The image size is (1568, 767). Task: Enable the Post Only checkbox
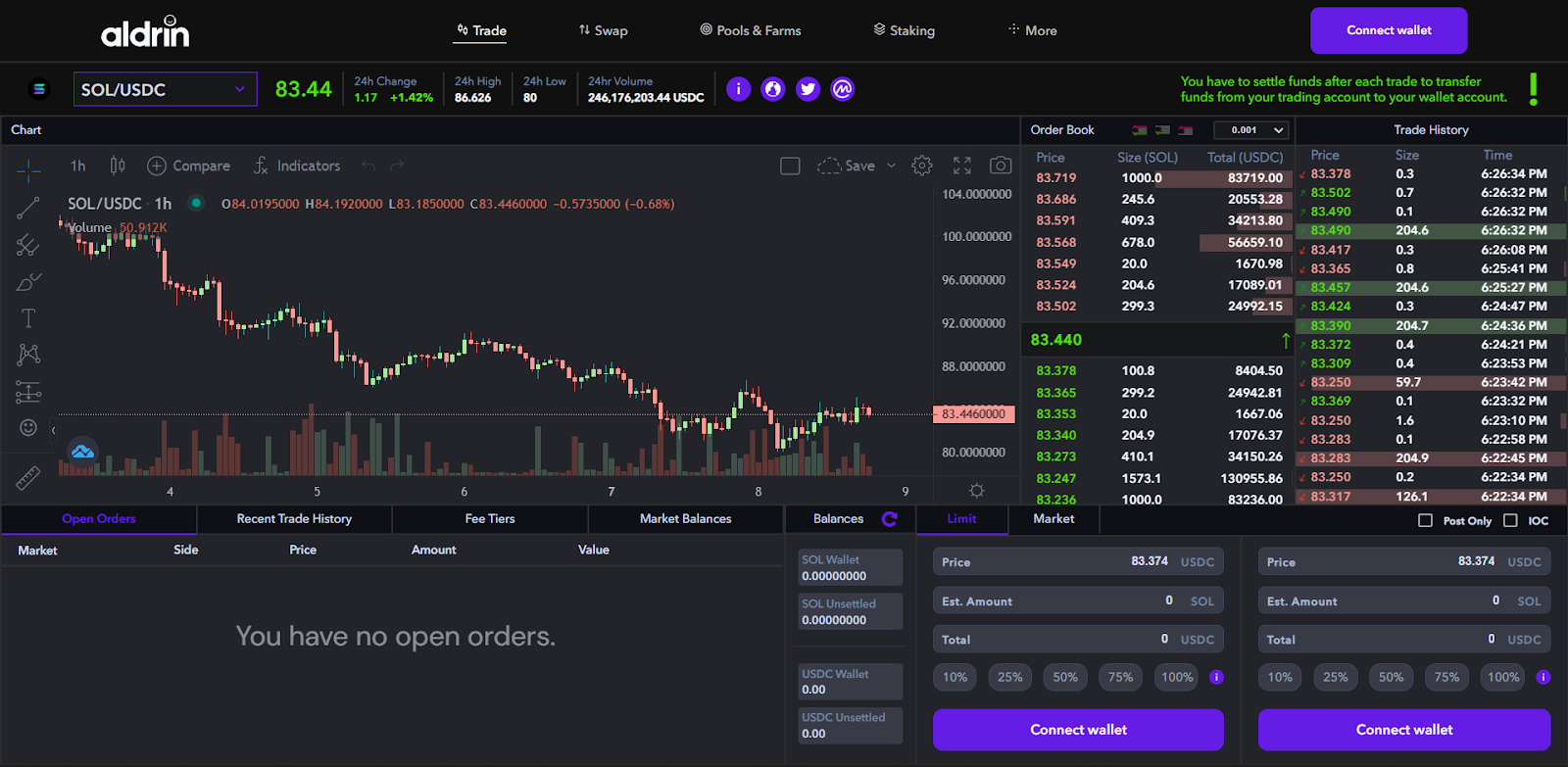pyautogui.click(x=1426, y=520)
